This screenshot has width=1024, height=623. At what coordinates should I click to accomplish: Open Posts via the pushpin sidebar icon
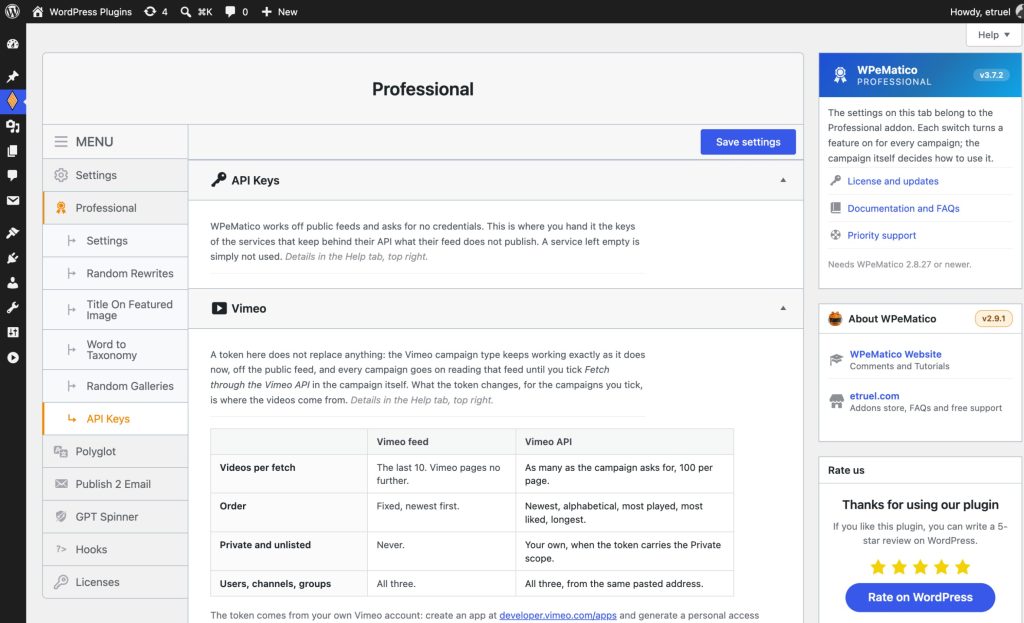[12, 76]
